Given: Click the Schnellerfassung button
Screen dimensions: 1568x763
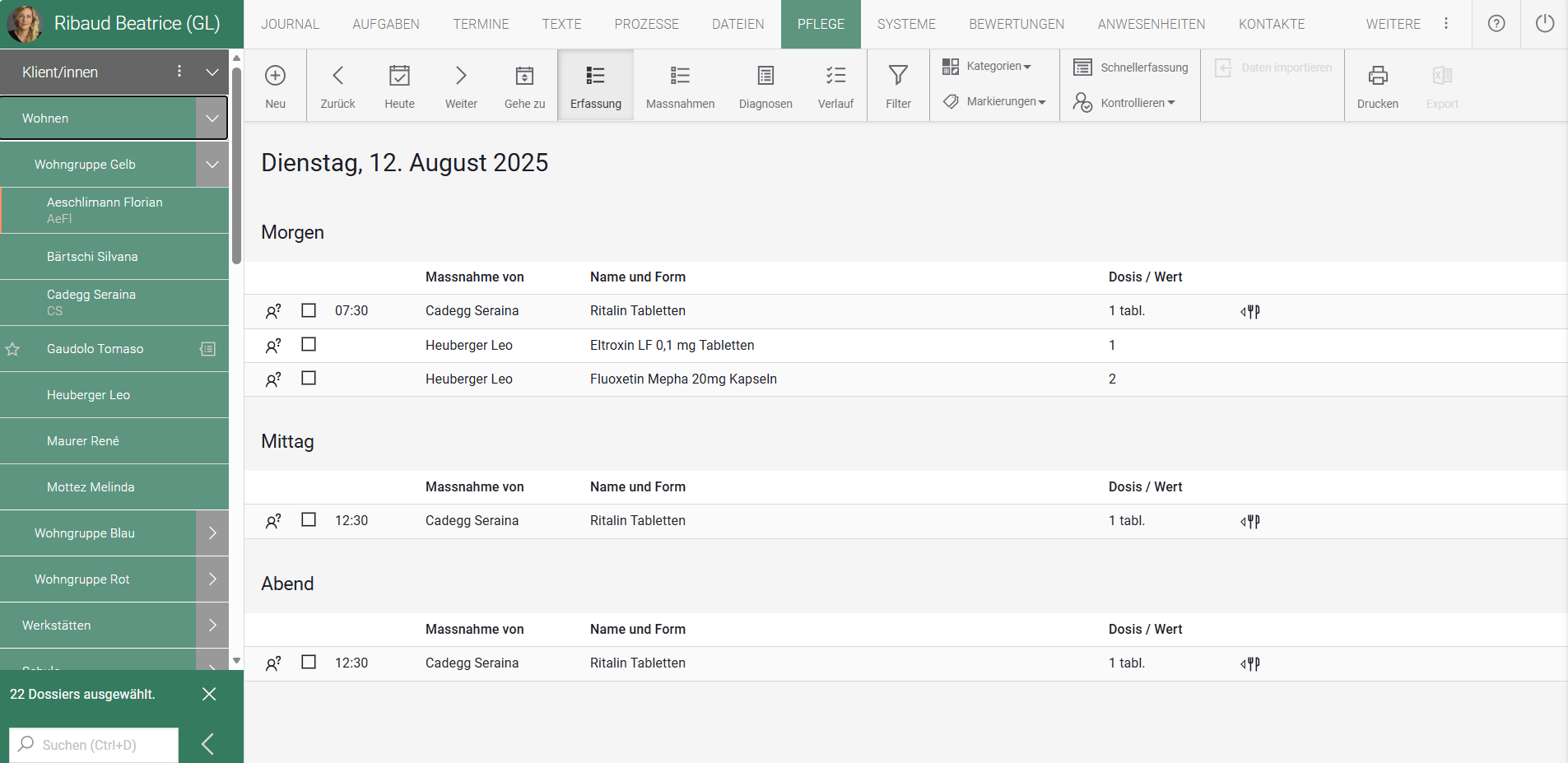Looking at the screenshot, I should click(1131, 67).
